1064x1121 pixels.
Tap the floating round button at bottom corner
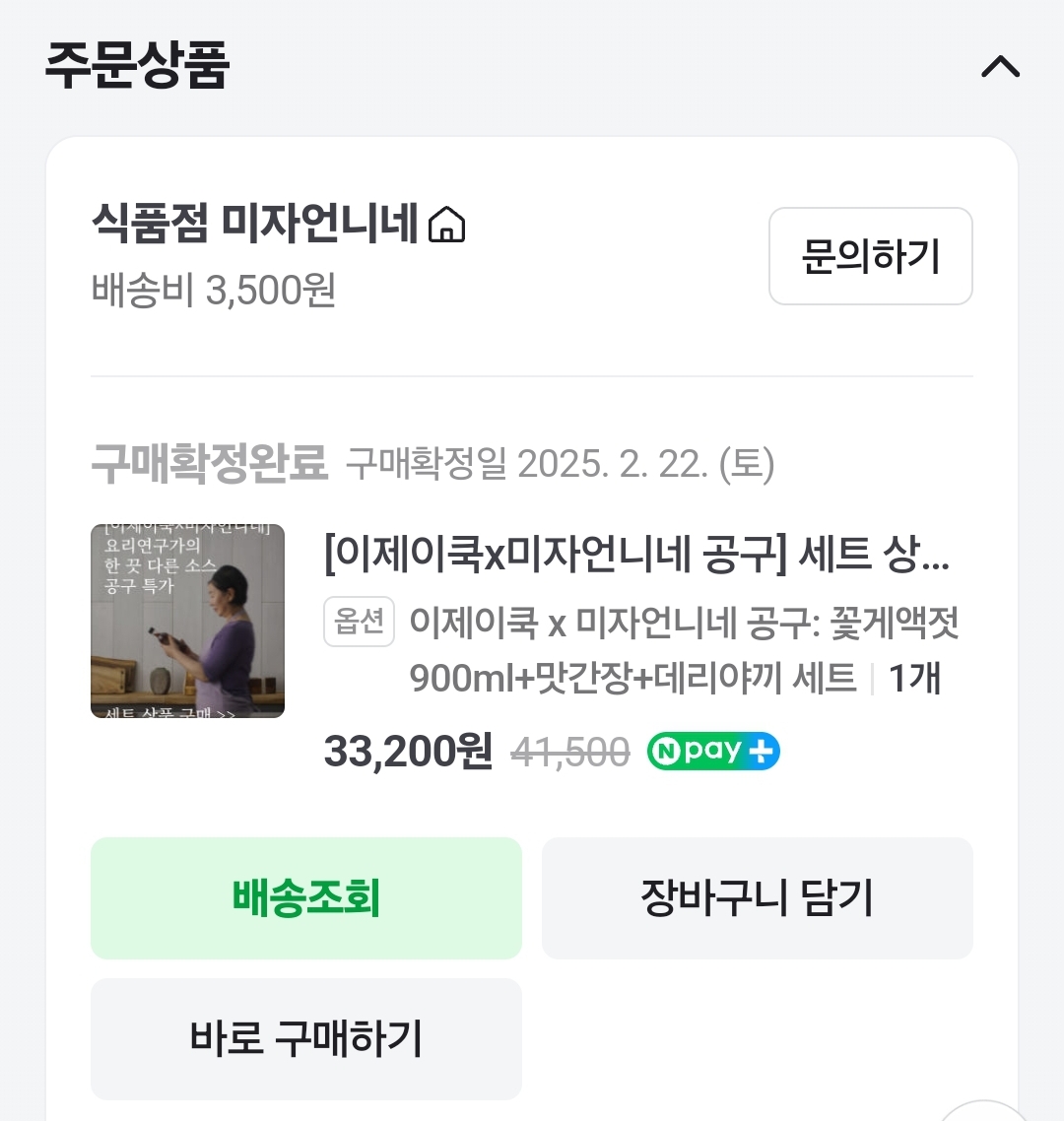click(x=985, y=1111)
